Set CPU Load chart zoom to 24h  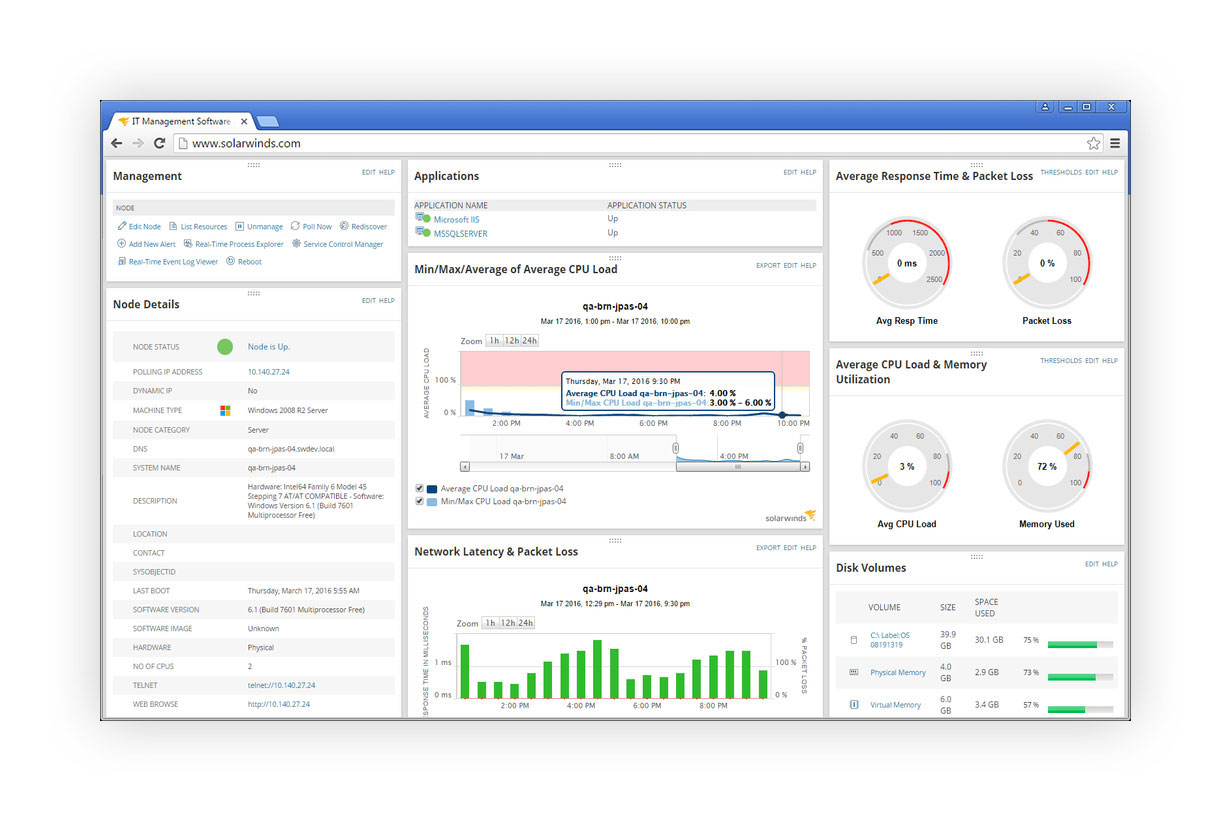click(529, 341)
